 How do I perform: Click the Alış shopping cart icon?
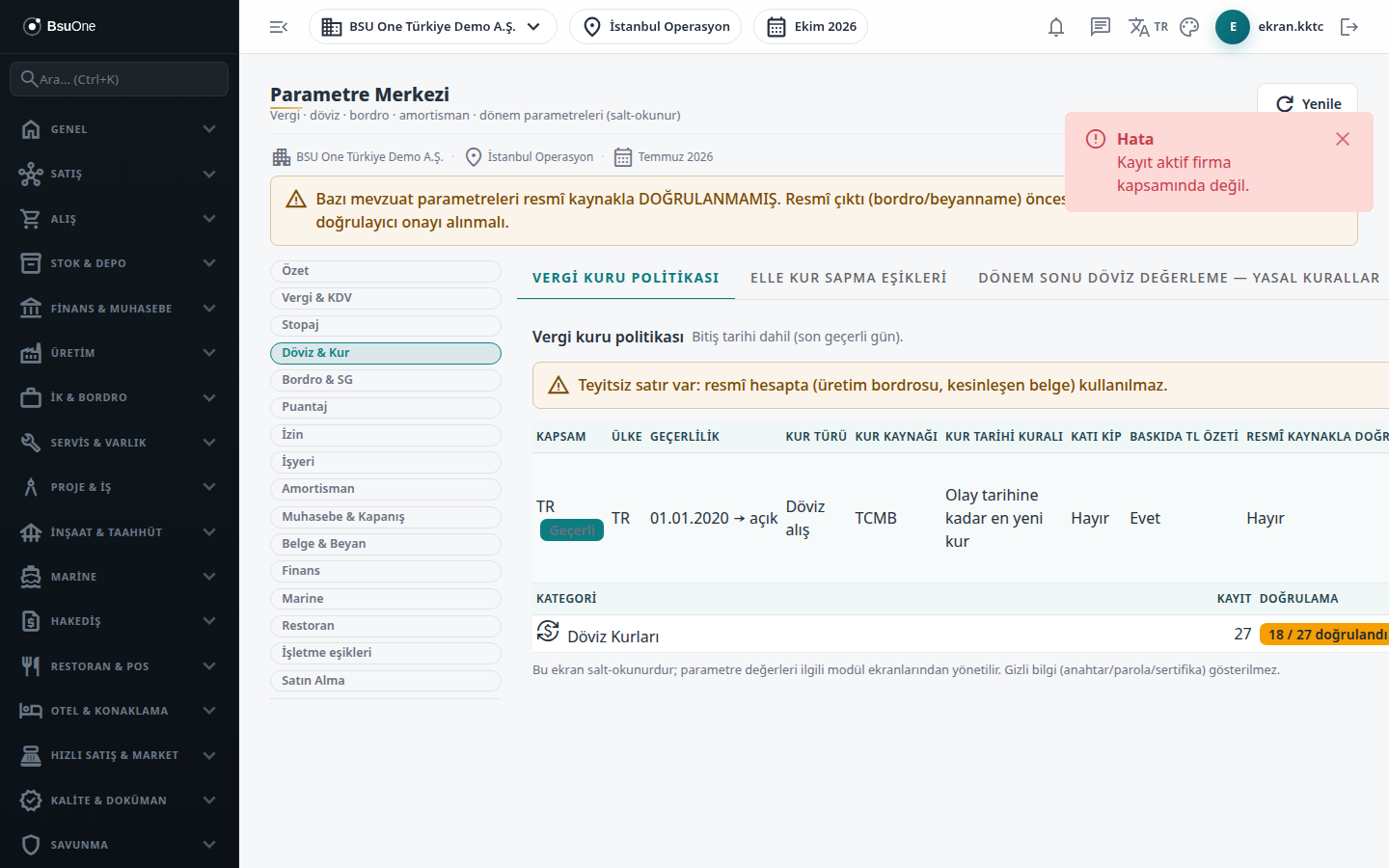coord(31,219)
